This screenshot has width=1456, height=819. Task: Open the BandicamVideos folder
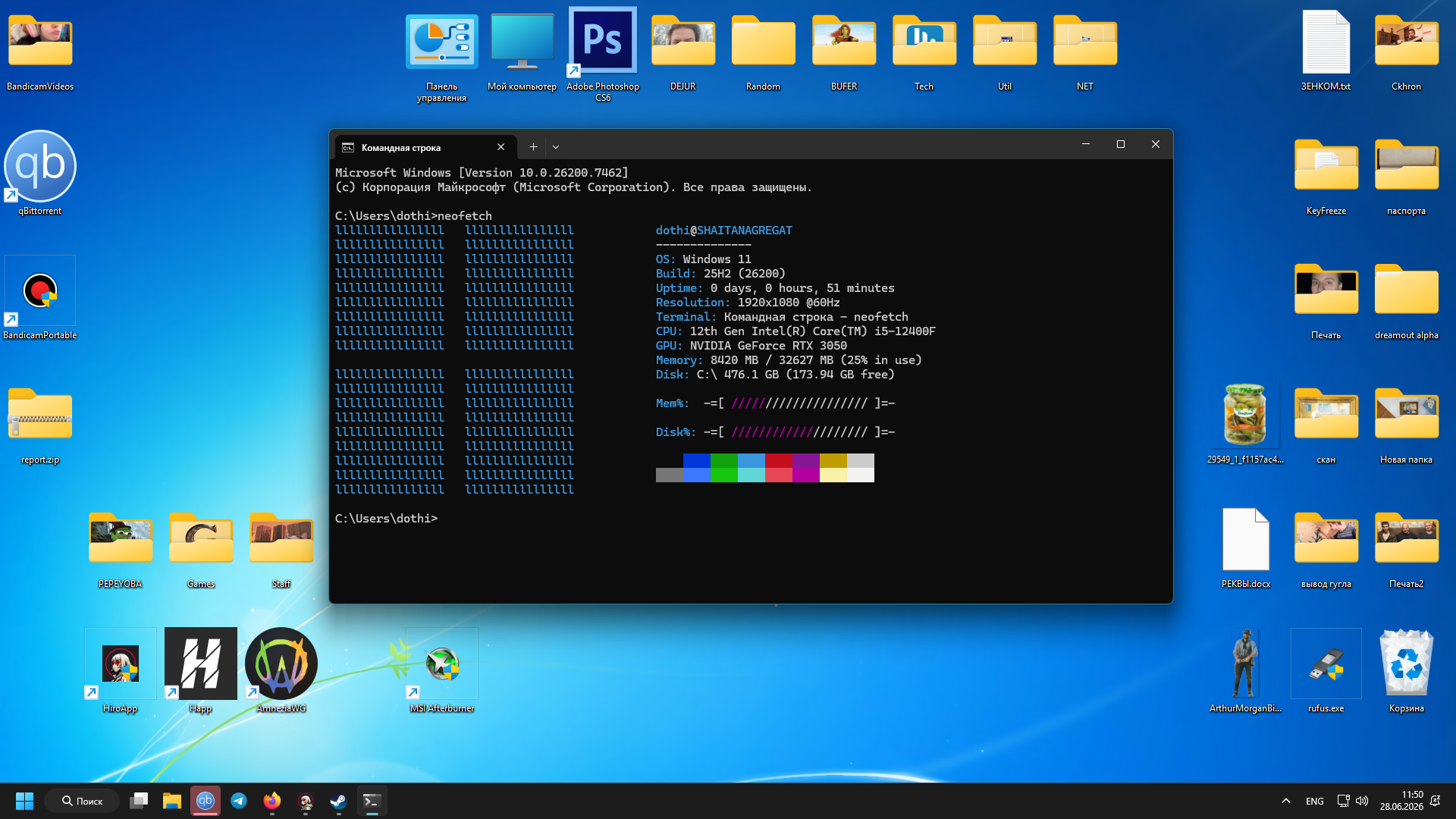pos(40,52)
